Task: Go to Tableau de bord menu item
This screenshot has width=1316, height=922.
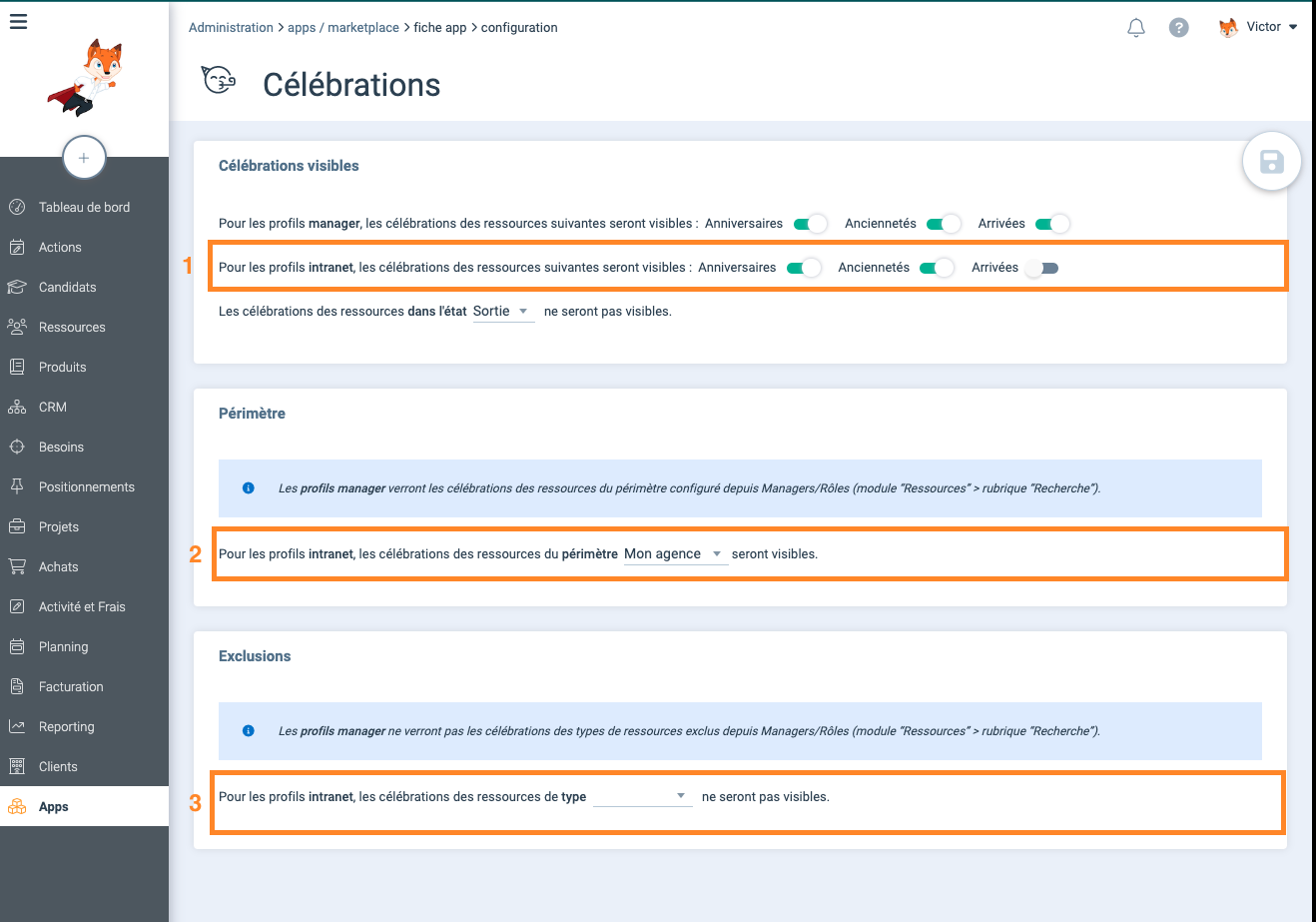Action: tap(84, 207)
